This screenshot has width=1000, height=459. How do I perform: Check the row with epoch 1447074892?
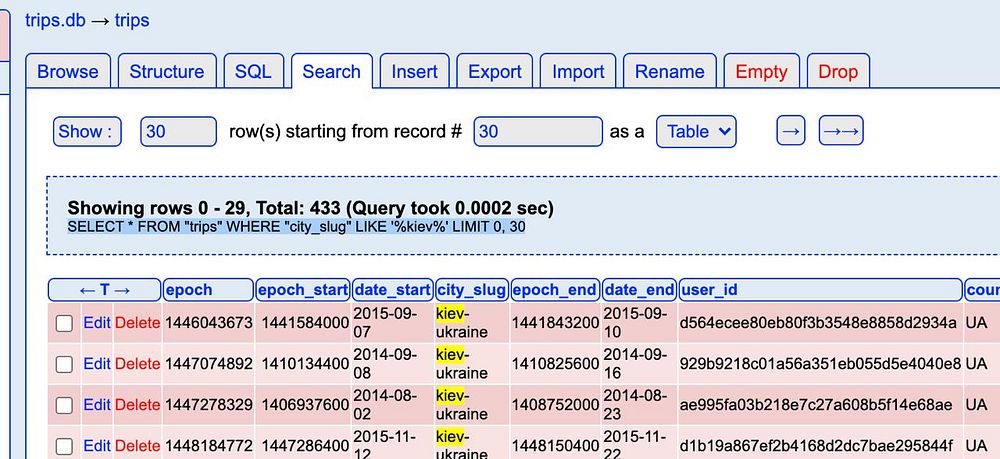coord(64,364)
